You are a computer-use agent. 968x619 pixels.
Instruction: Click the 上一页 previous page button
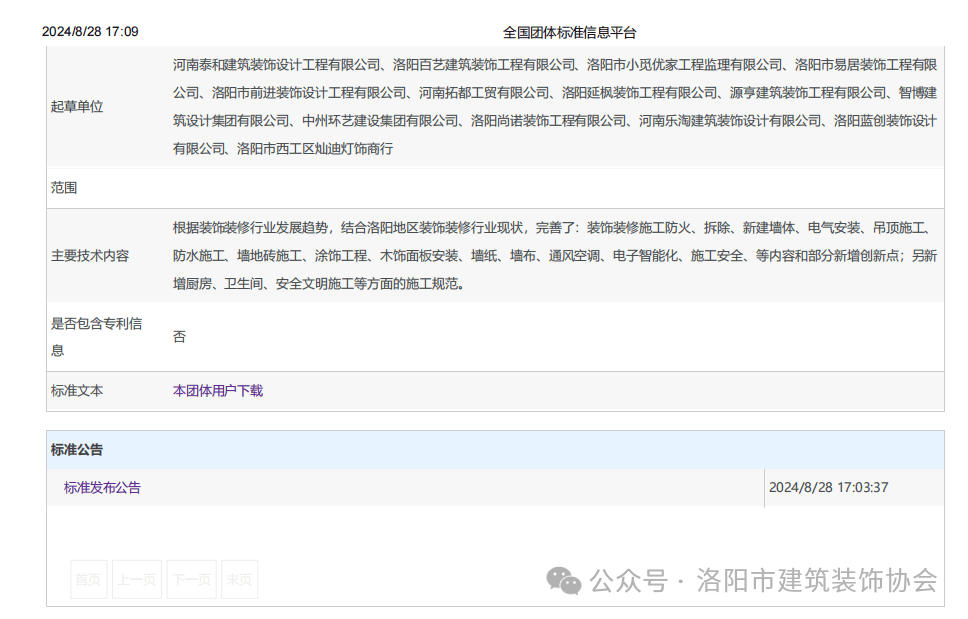pos(136,579)
